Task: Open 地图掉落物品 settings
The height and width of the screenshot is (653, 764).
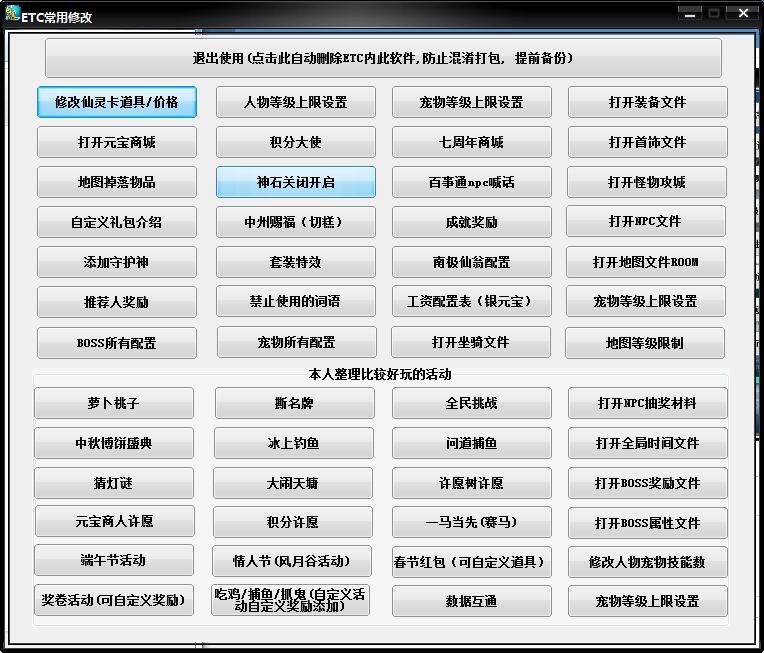Action: point(116,182)
